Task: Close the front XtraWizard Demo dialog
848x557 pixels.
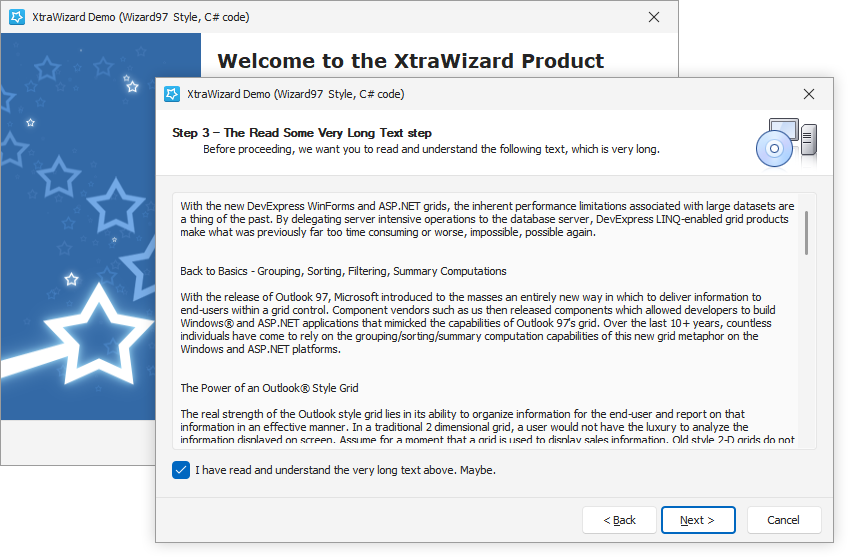Action: (x=809, y=94)
